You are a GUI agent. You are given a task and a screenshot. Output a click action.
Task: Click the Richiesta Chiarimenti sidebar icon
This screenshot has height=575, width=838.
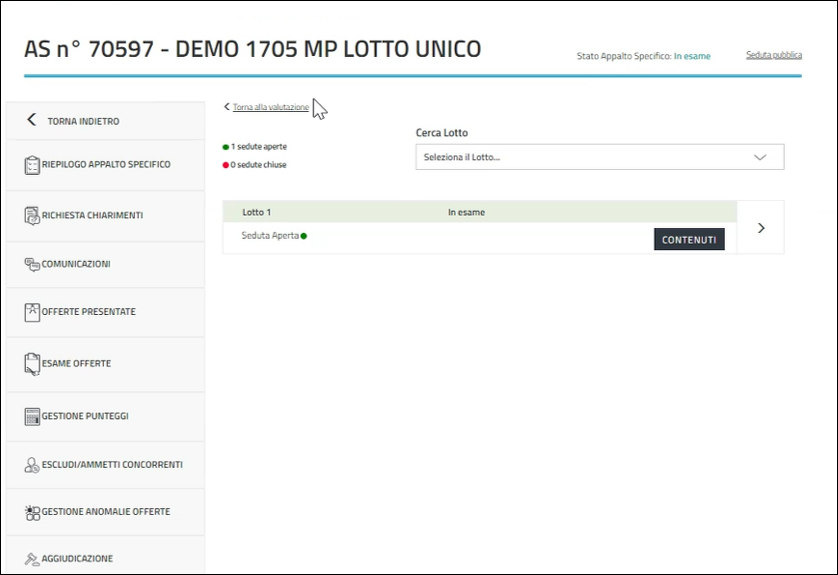(32, 215)
